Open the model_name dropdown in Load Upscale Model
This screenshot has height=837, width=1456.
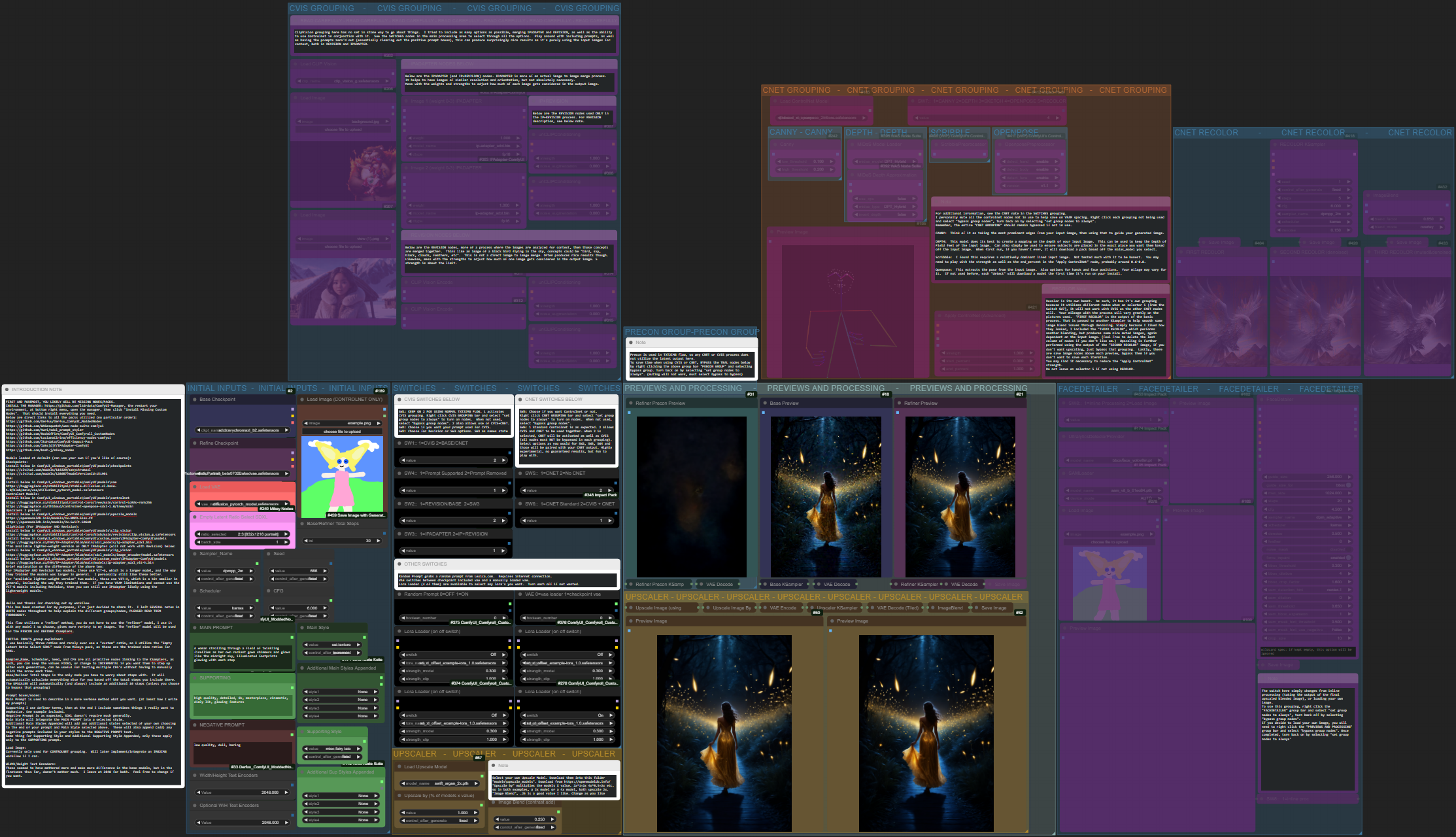pyautogui.click(x=438, y=783)
